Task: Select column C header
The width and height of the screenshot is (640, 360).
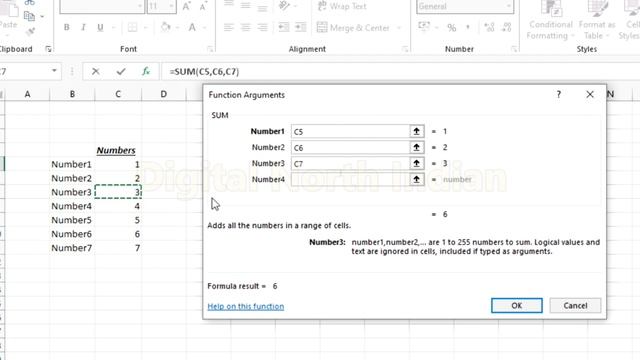Action: (118, 94)
